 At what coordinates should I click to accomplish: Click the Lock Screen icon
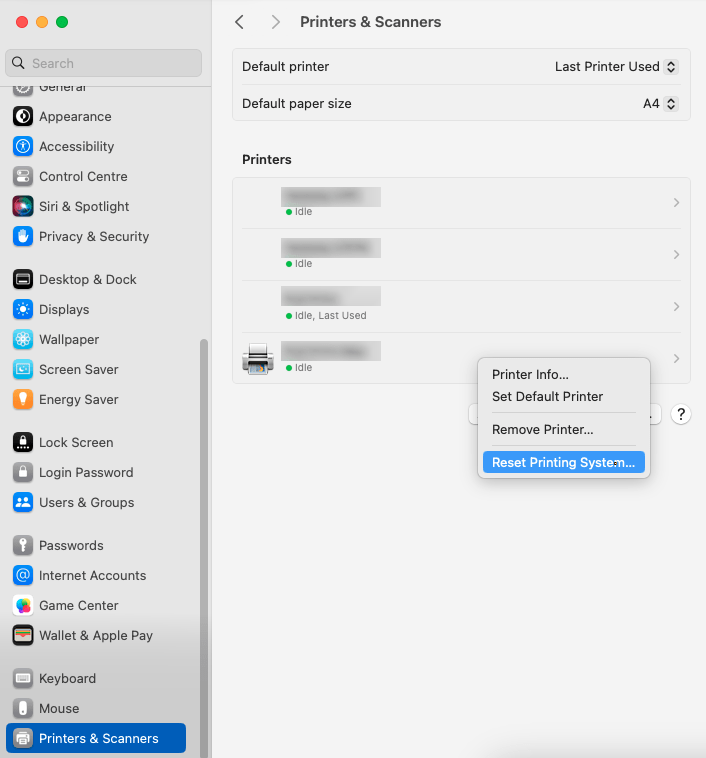(x=23, y=442)
